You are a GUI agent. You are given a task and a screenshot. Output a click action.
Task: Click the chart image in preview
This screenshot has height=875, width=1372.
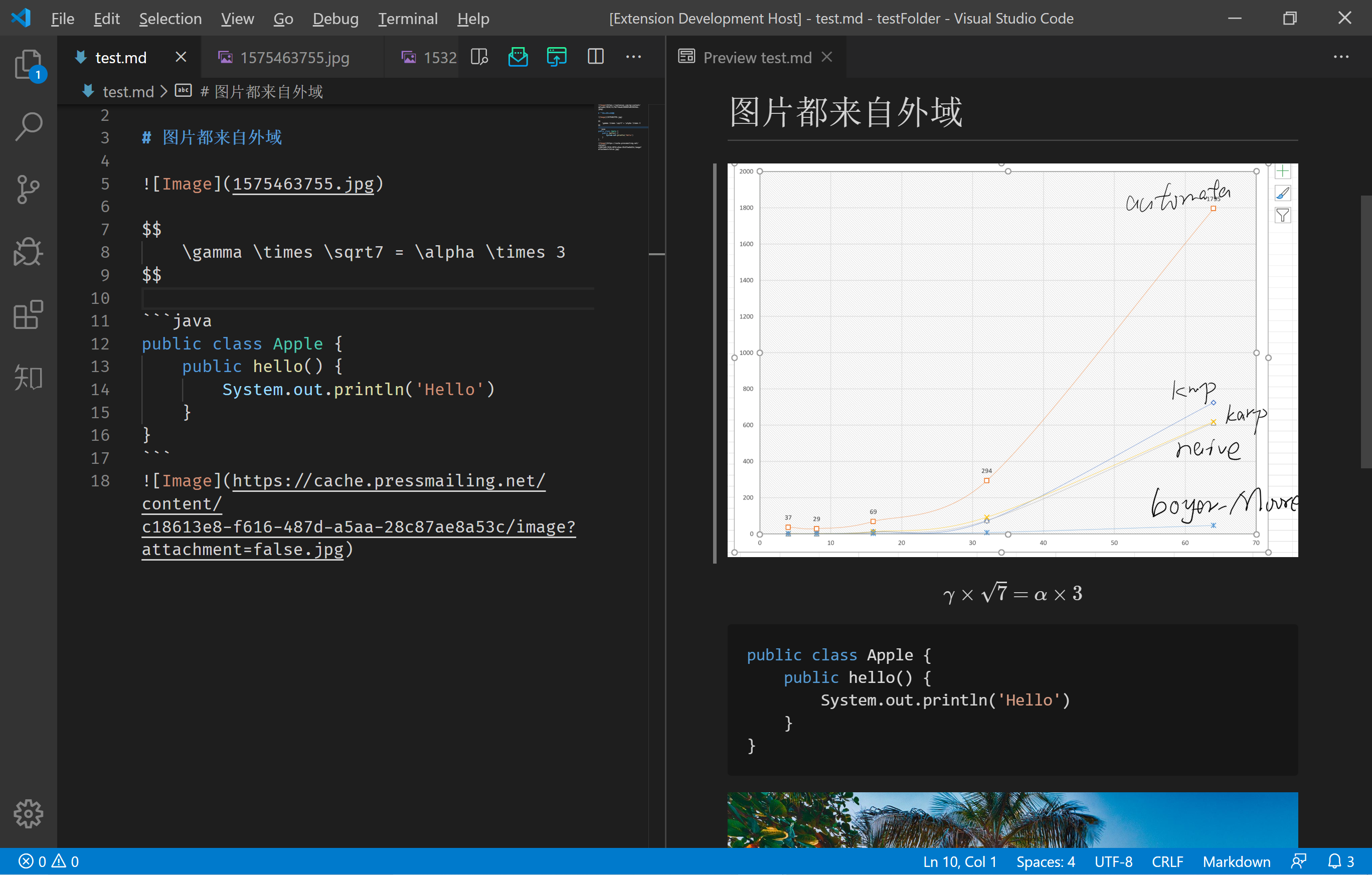click(x=1012, y=360)
